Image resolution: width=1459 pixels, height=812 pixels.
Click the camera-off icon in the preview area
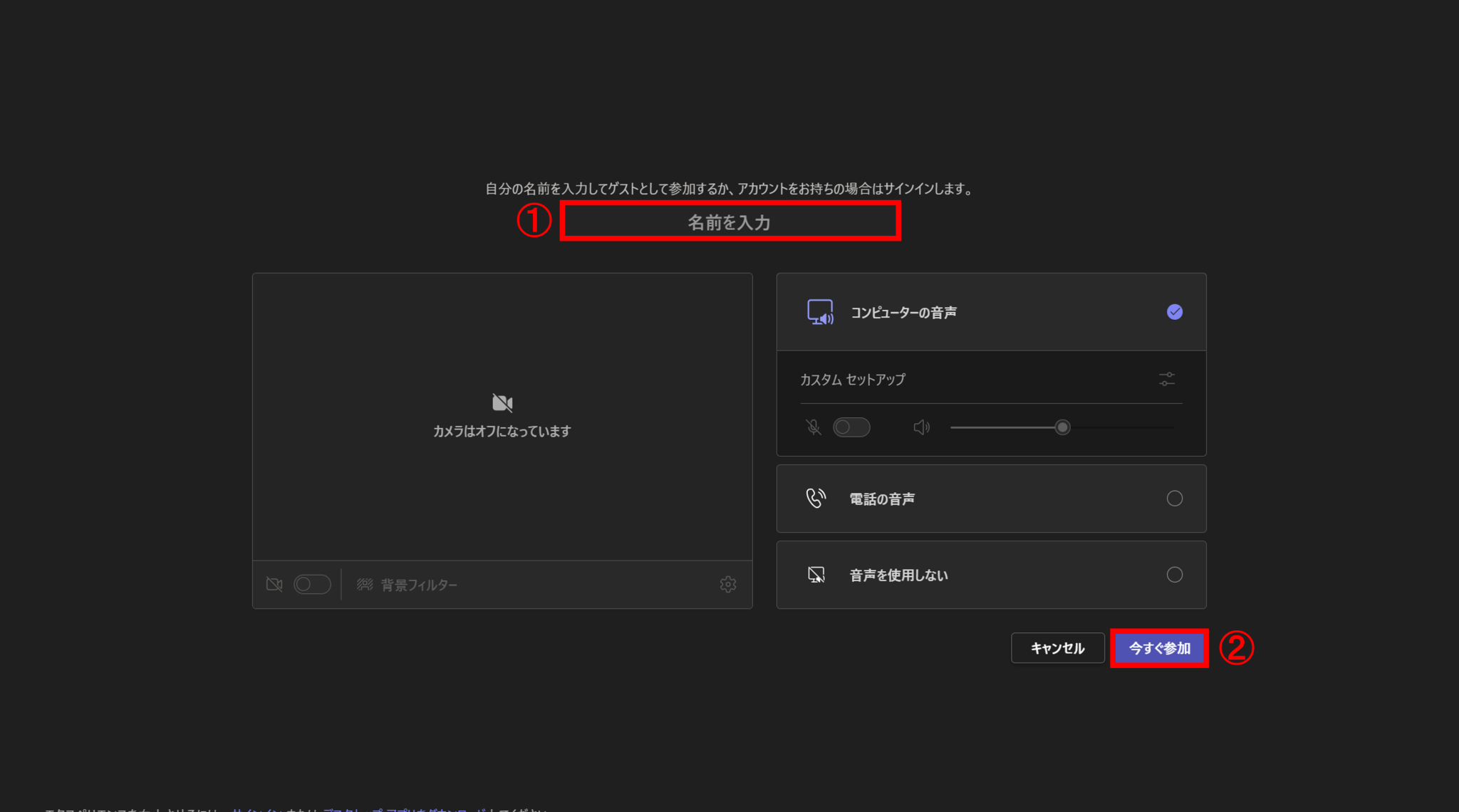pos(502,402)
